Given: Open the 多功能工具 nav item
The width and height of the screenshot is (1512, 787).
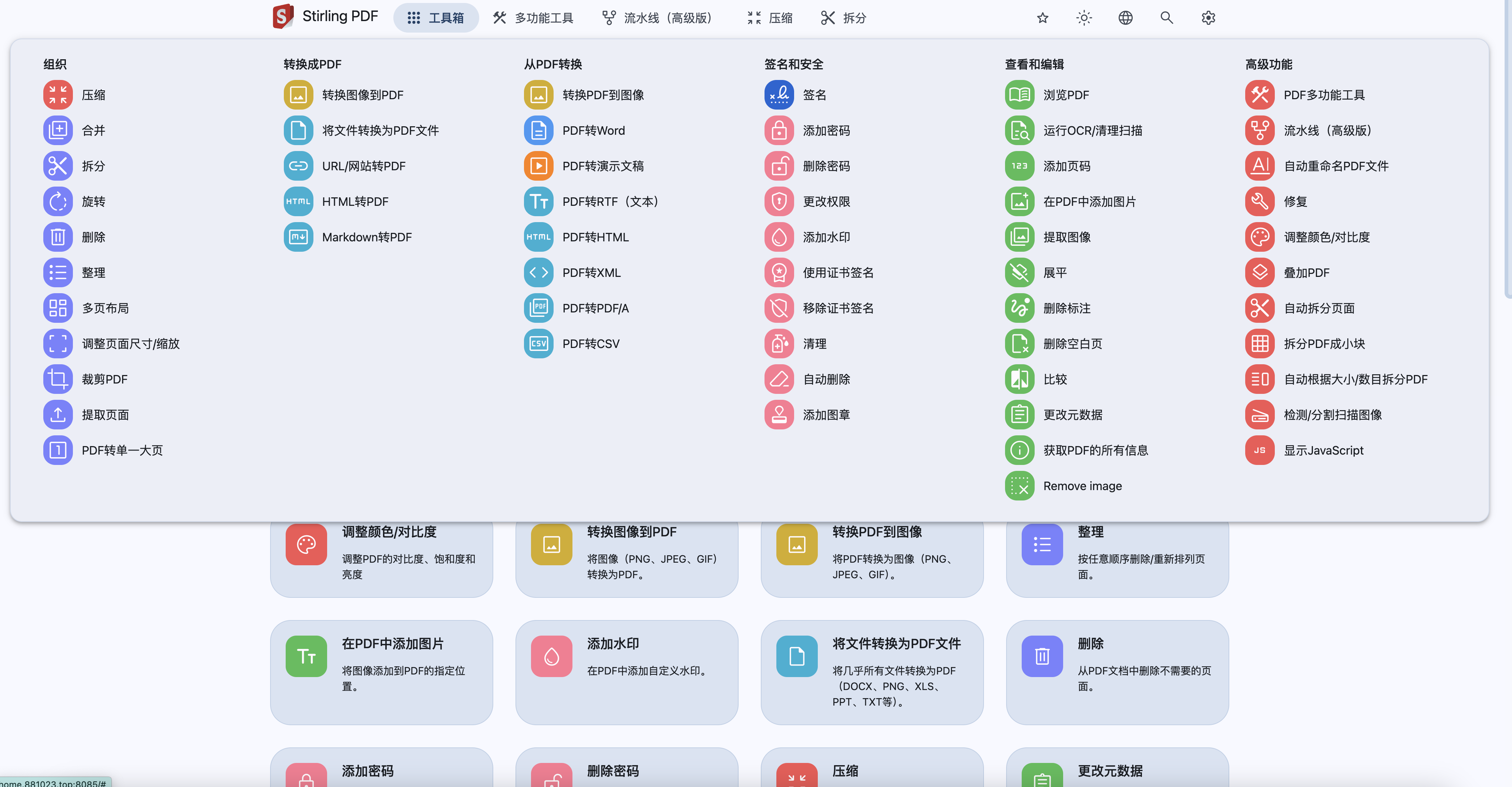Looking at the screenshot, I should (x=533, y=18).
